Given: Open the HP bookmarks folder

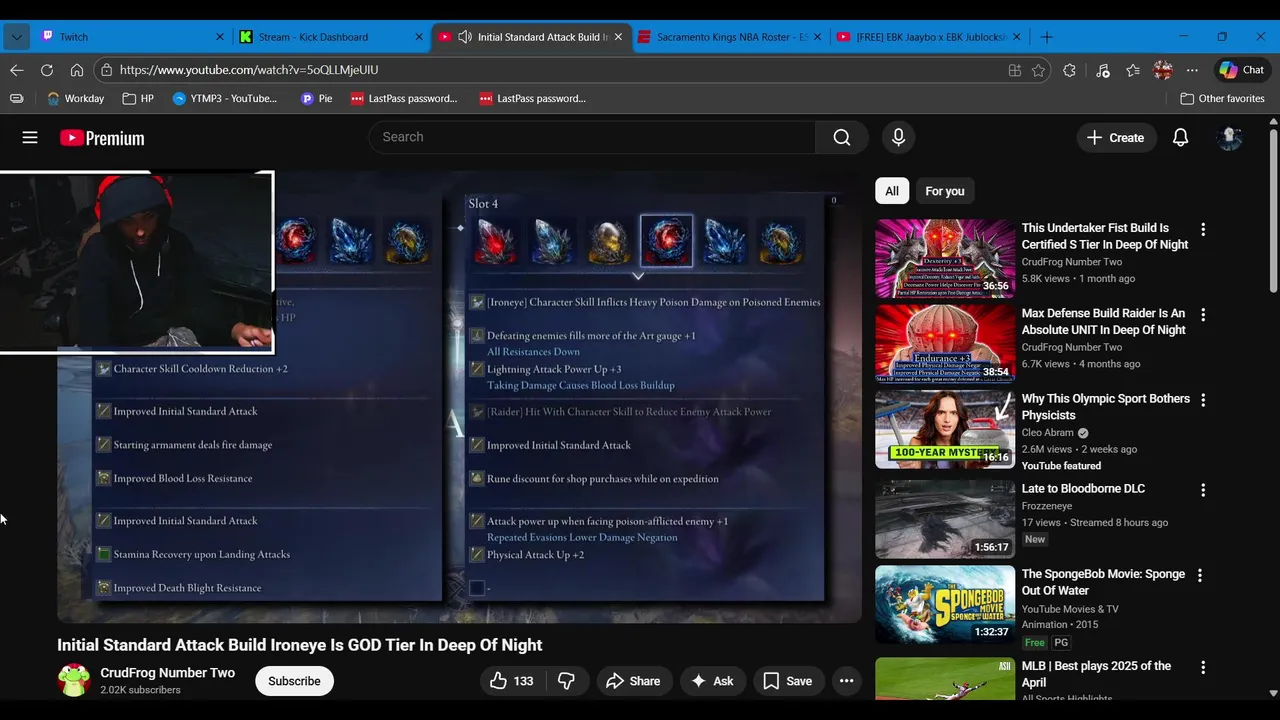Looking at the screenshot, I should (x=138, y=98).
